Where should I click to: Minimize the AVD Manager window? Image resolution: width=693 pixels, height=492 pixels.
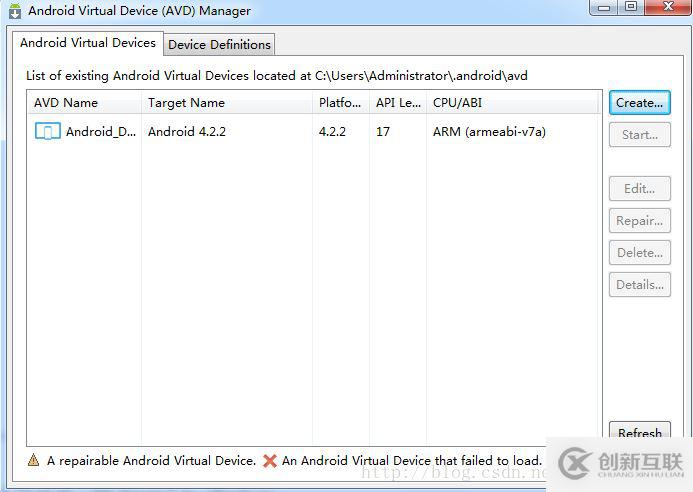[604, 7]
